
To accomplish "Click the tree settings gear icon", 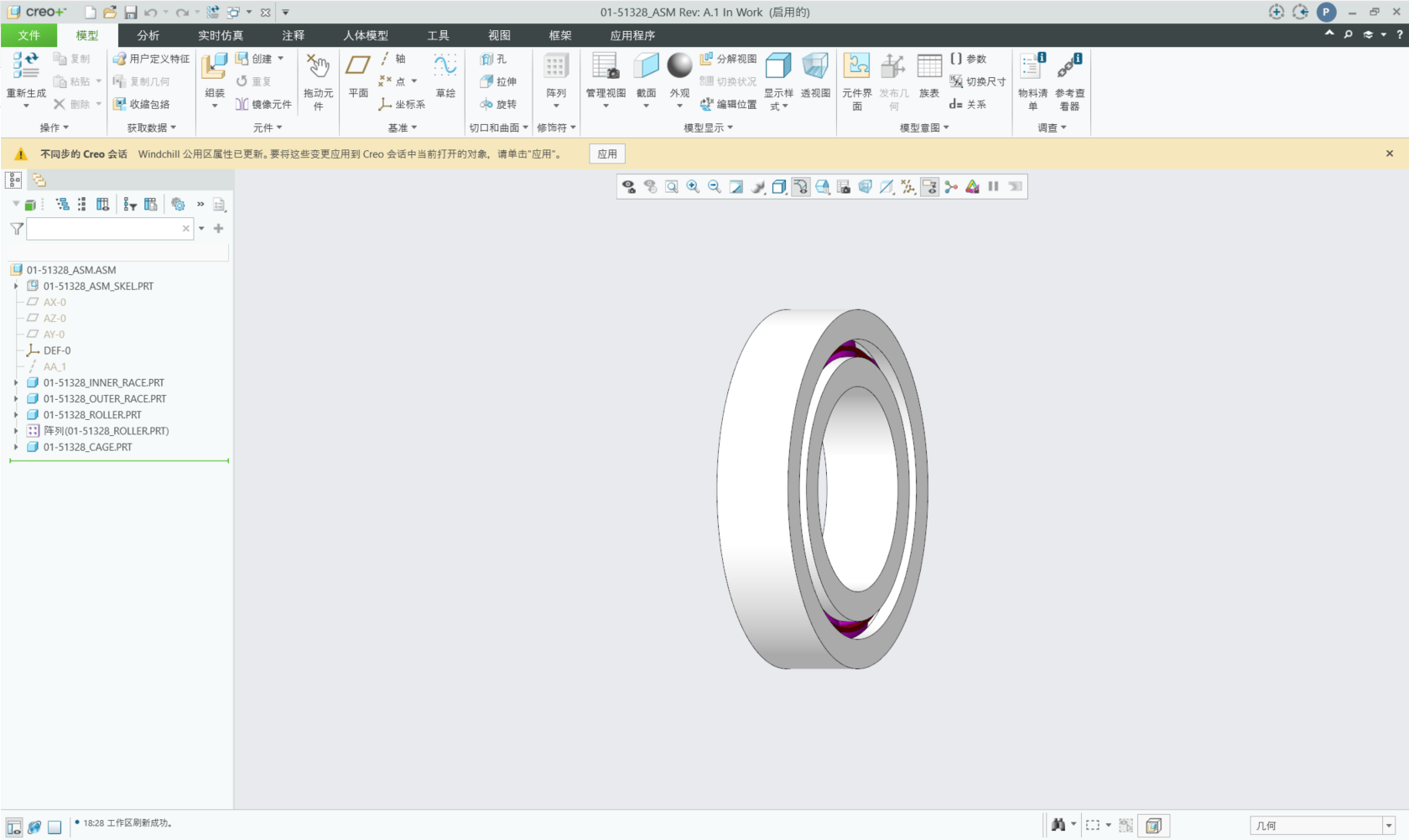I will point(178,205).
